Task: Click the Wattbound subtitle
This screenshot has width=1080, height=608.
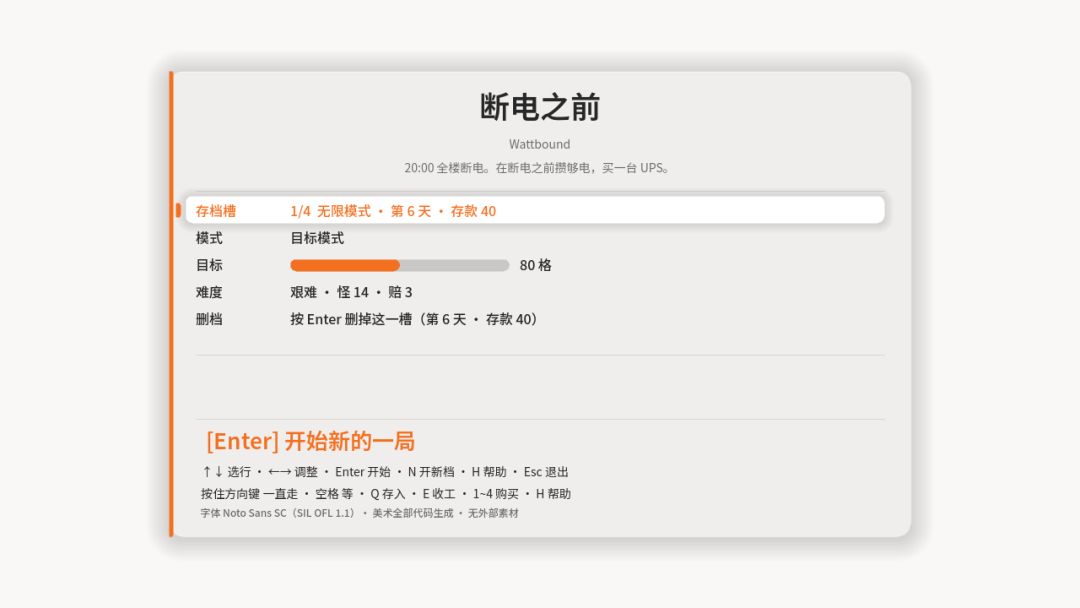Action: (x=539, y=144)
